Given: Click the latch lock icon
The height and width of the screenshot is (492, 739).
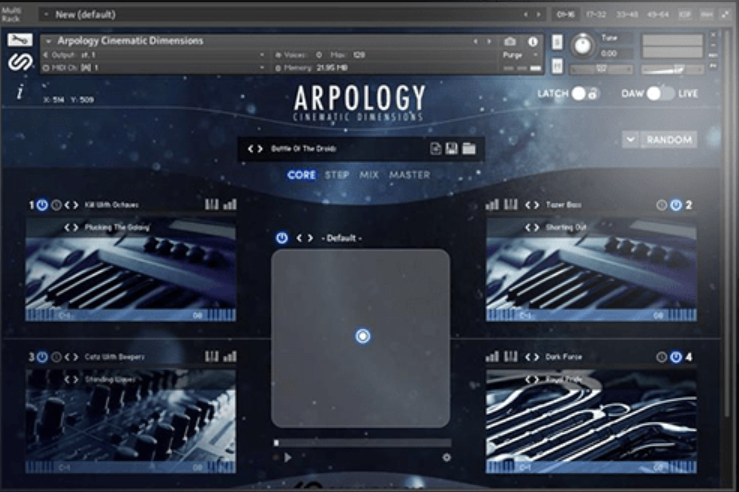Looking at the screenshot, I should [593, 93].
